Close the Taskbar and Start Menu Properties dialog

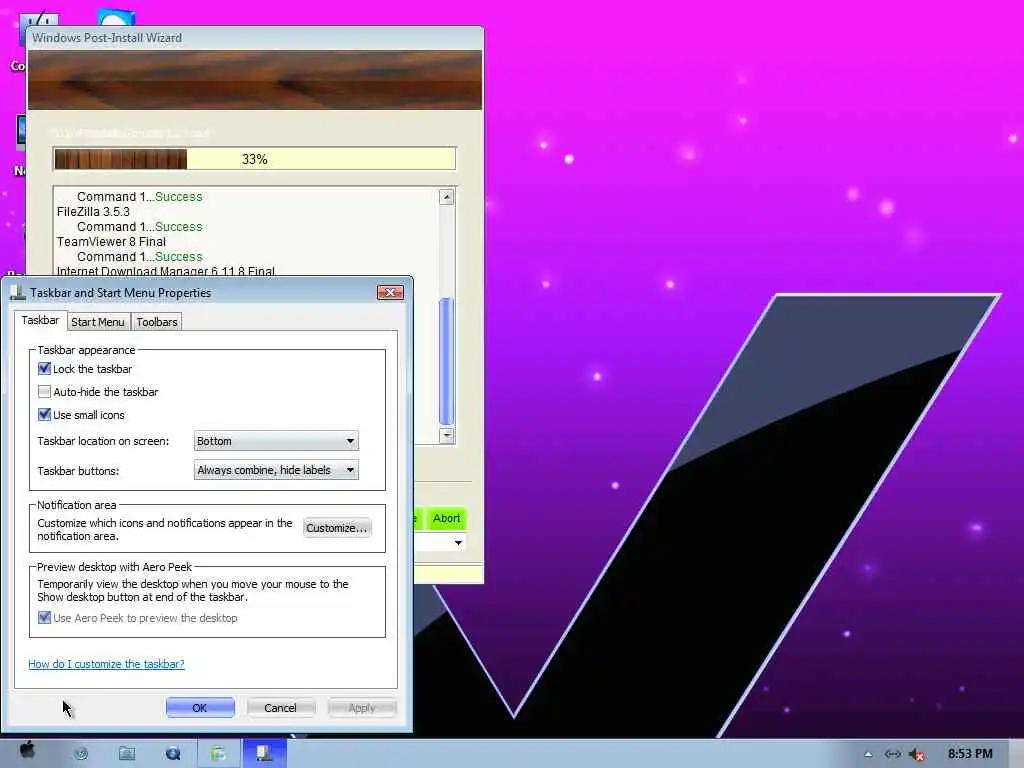point(391,292)
